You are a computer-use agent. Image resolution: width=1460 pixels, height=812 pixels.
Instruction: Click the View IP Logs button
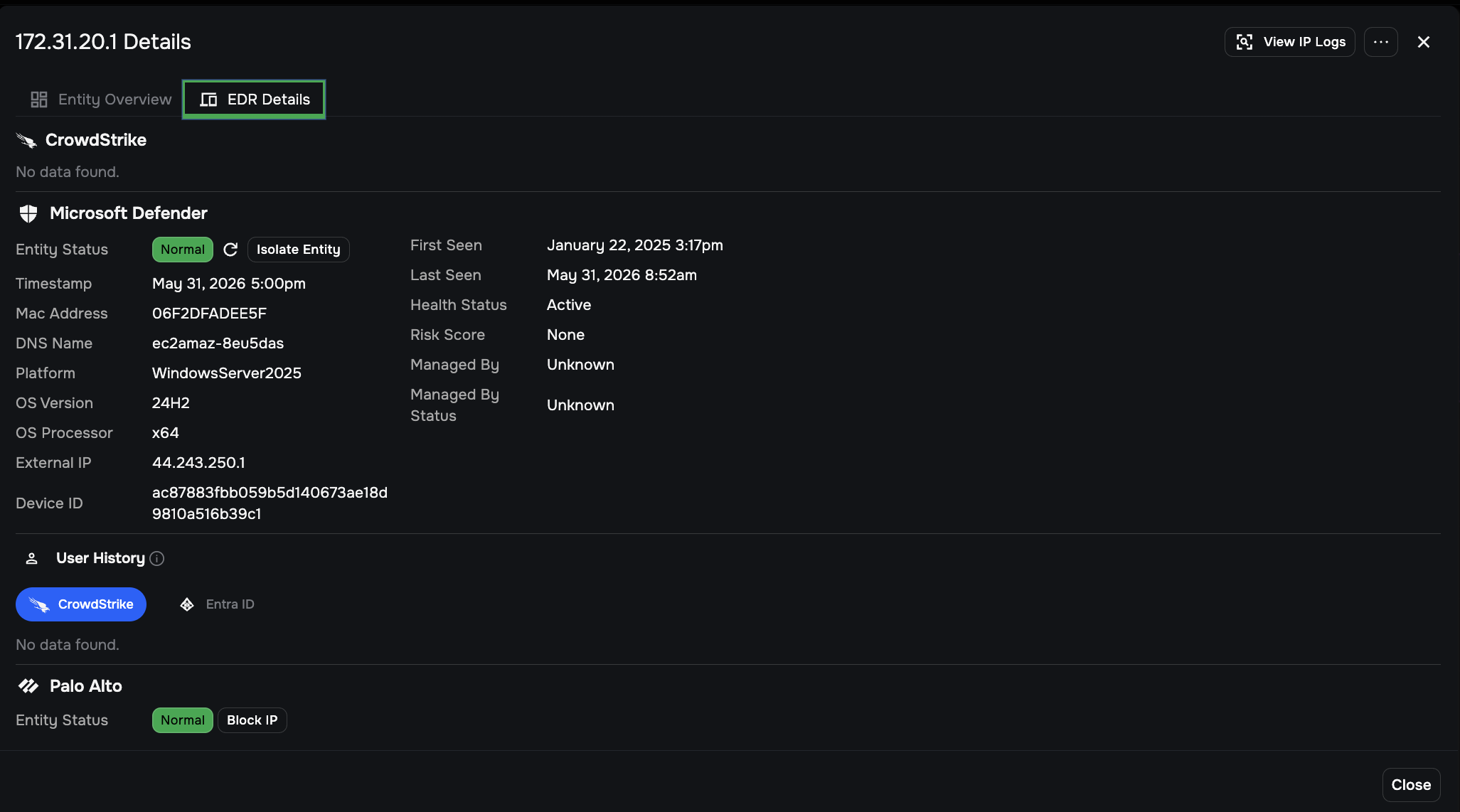pyautogui.click(x=1289, y=42)
